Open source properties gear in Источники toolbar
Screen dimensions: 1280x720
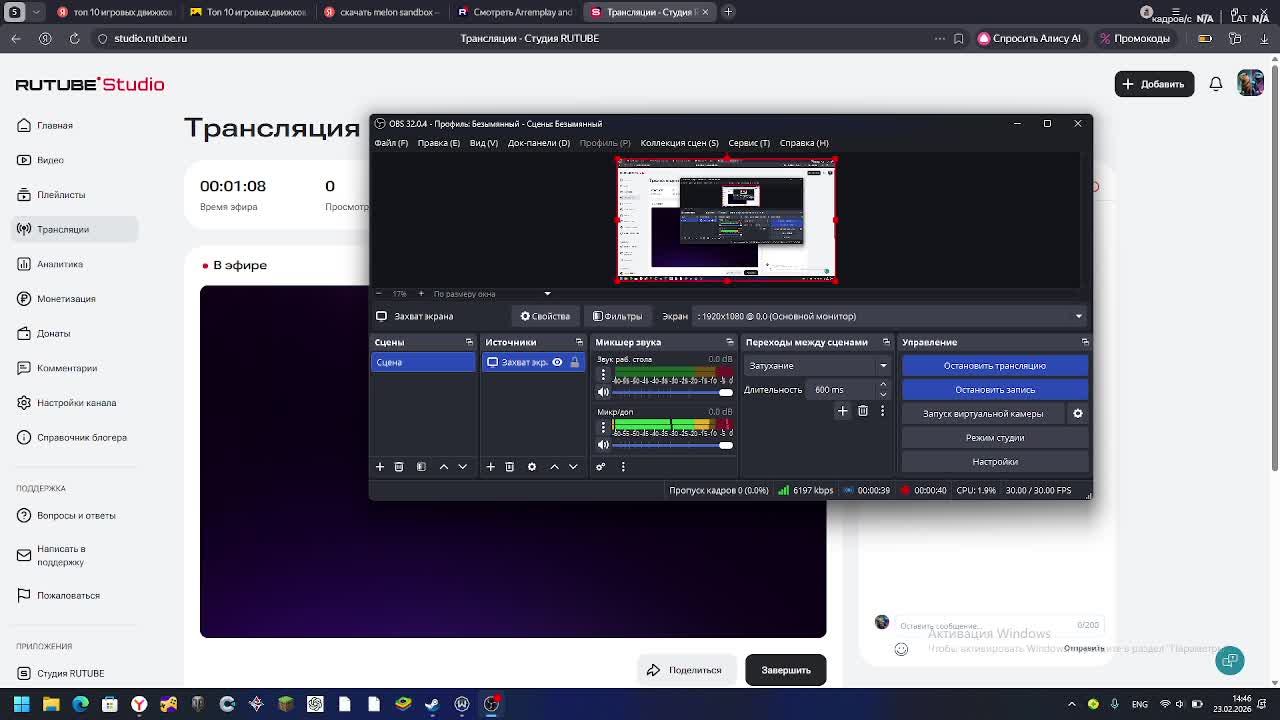[x=532, y=467]
